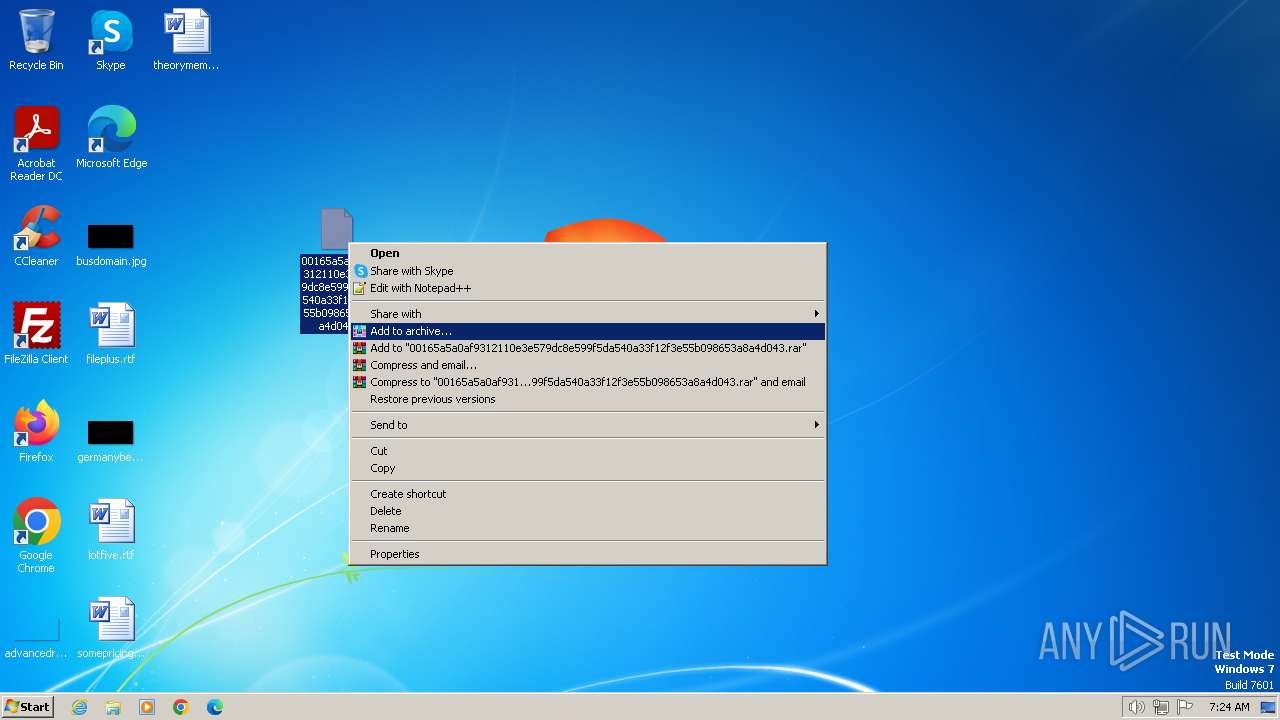Open Skype desktop shortcut
1280x720 pixels.
click(110, 40)
